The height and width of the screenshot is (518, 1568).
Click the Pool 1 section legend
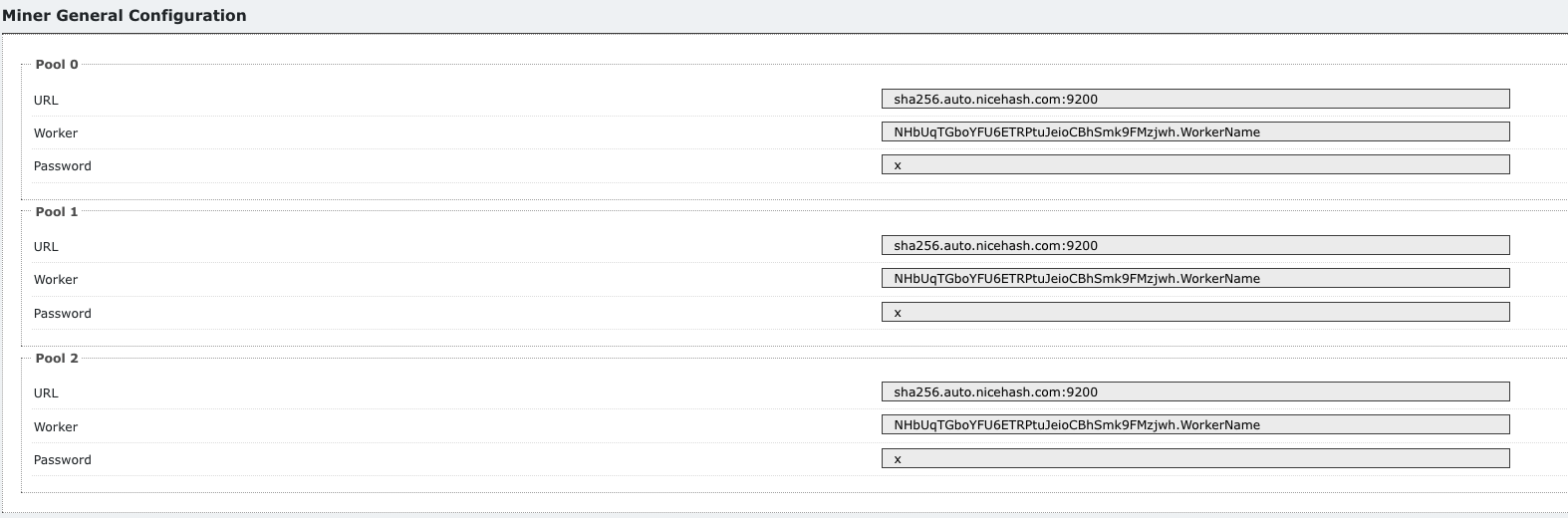pos(57,212)
